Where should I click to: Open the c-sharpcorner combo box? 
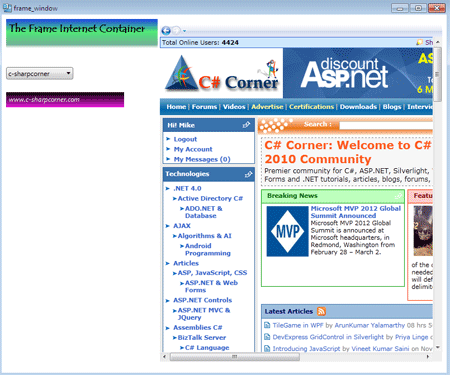coord(40,73)
